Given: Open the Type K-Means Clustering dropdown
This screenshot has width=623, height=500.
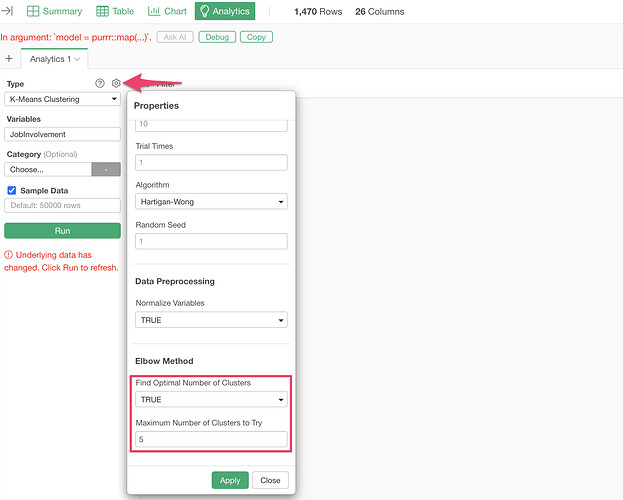Looking at the screenshot, I should click(63, 99).
